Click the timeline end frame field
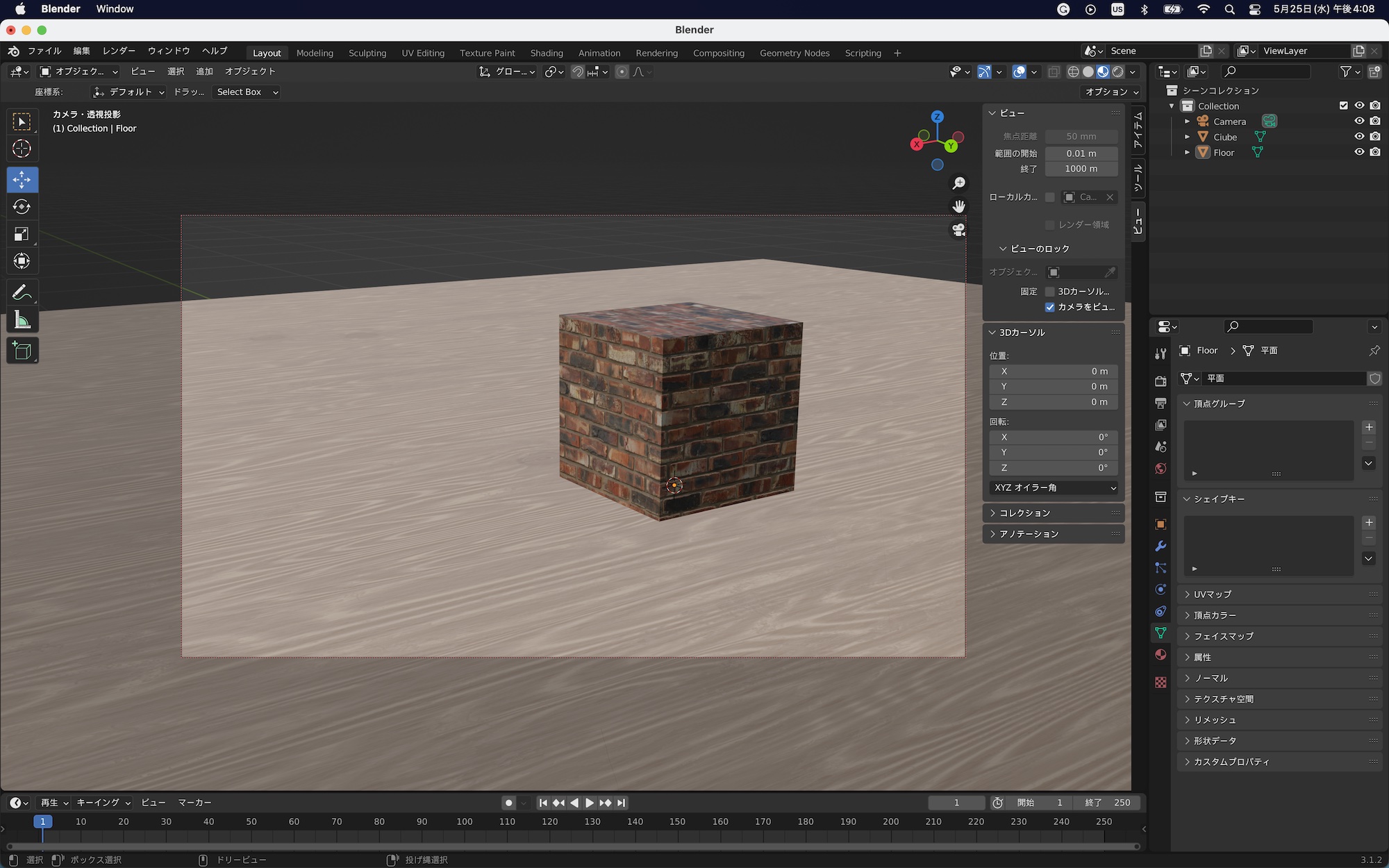1389x868 pixels. (1108, 803)
